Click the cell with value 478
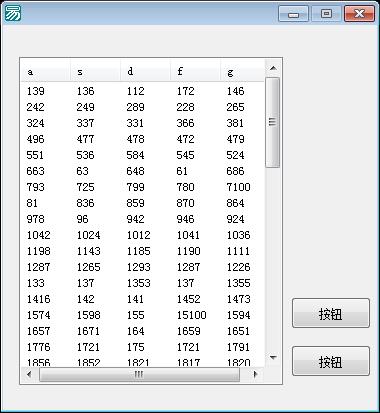This screenshot has height=413, width=380. (135, 139)
